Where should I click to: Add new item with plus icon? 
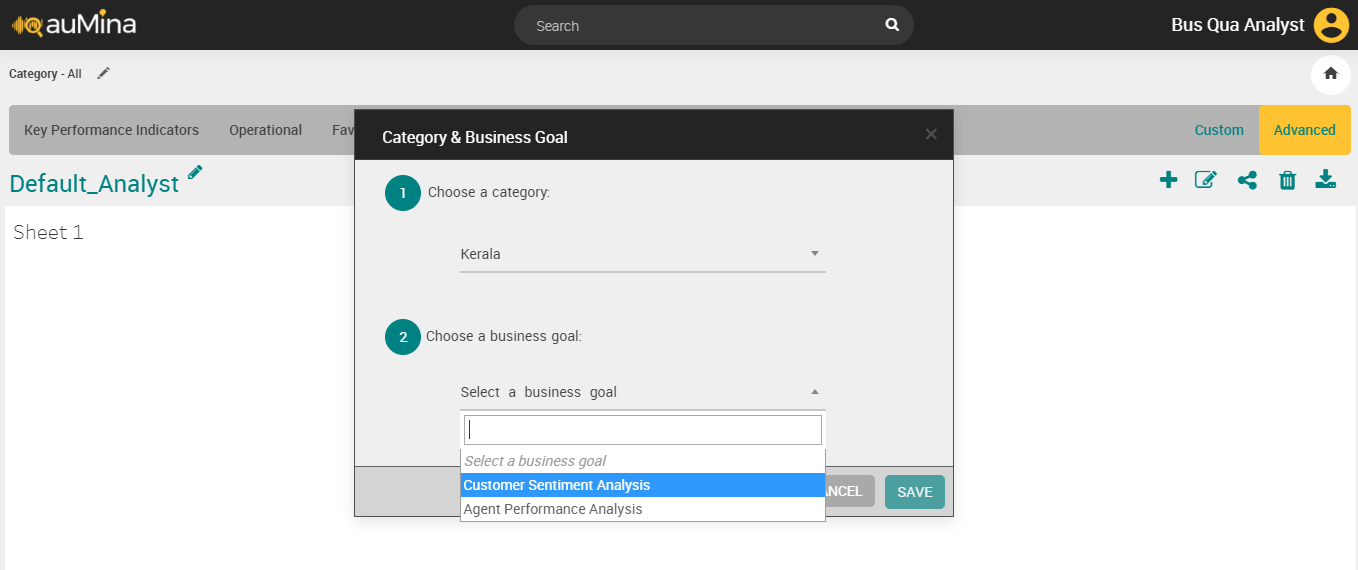(x=1168, y=180)
